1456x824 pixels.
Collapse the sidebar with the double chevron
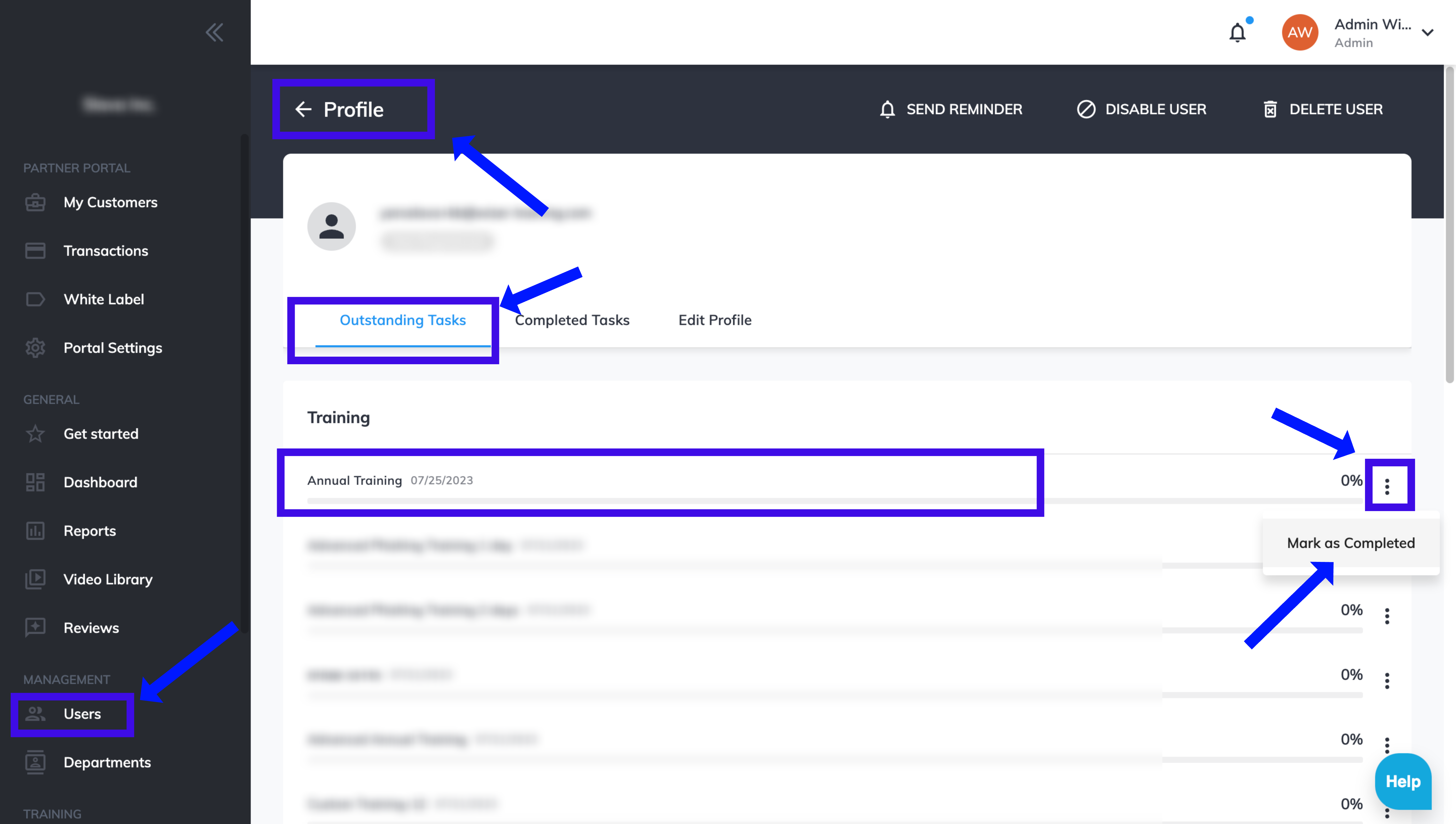pos(214,32)
